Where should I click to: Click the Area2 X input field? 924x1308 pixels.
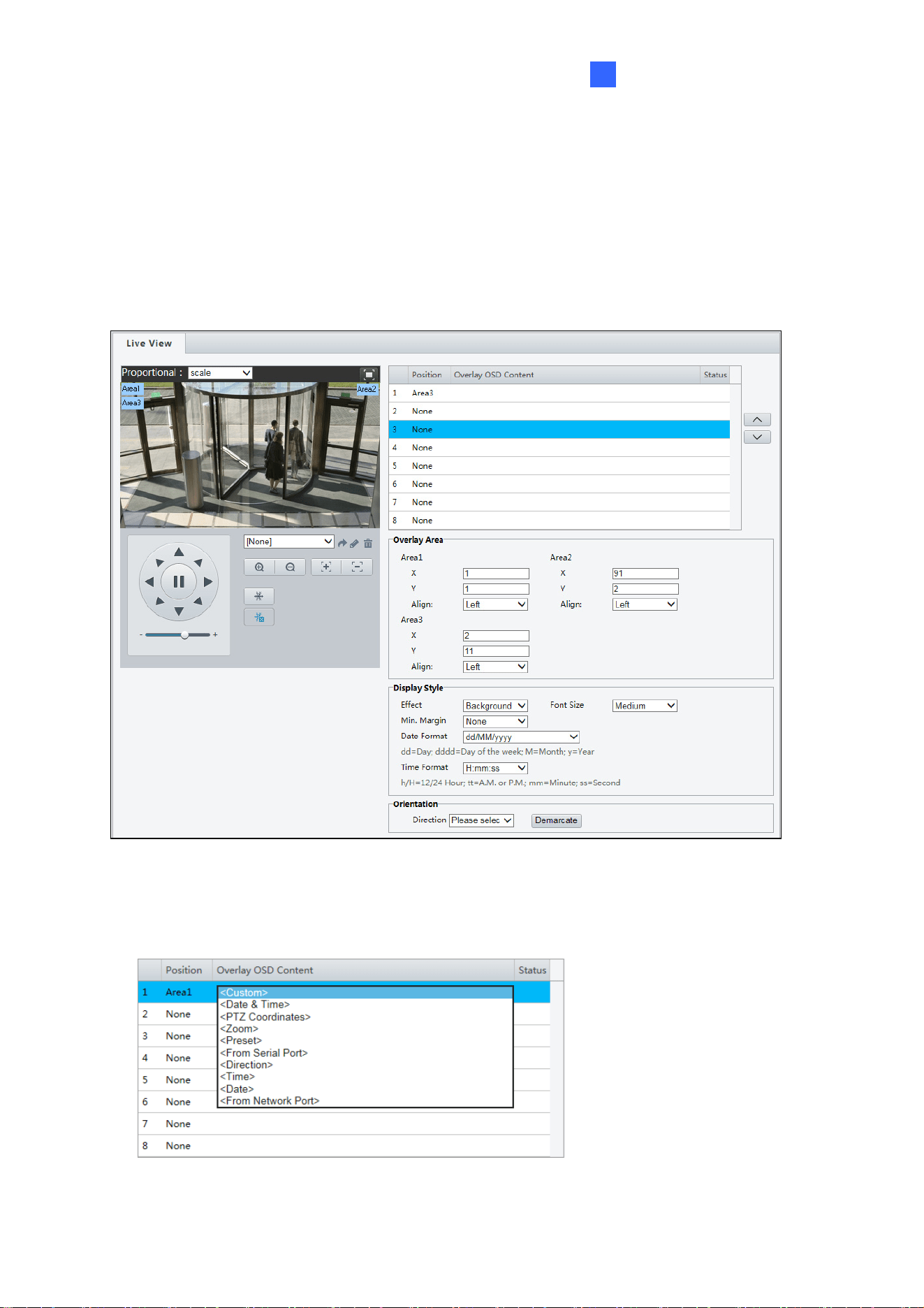(645, 574)
